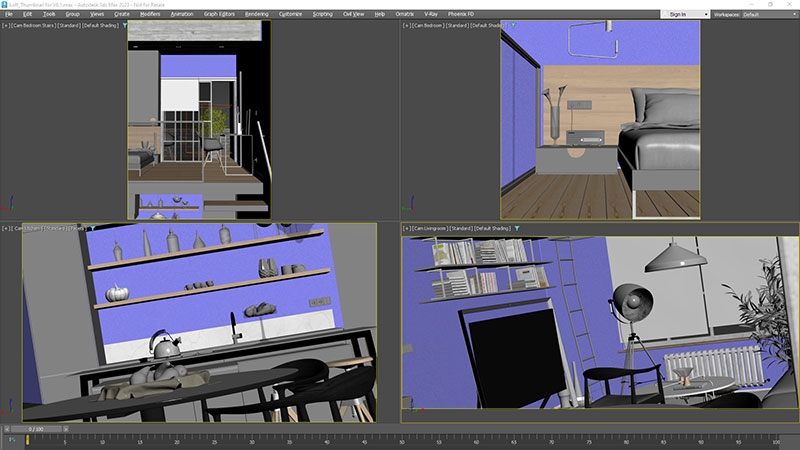The image size is (800, 450).
Task: Open the Edit menu
Action: point(28,14)
